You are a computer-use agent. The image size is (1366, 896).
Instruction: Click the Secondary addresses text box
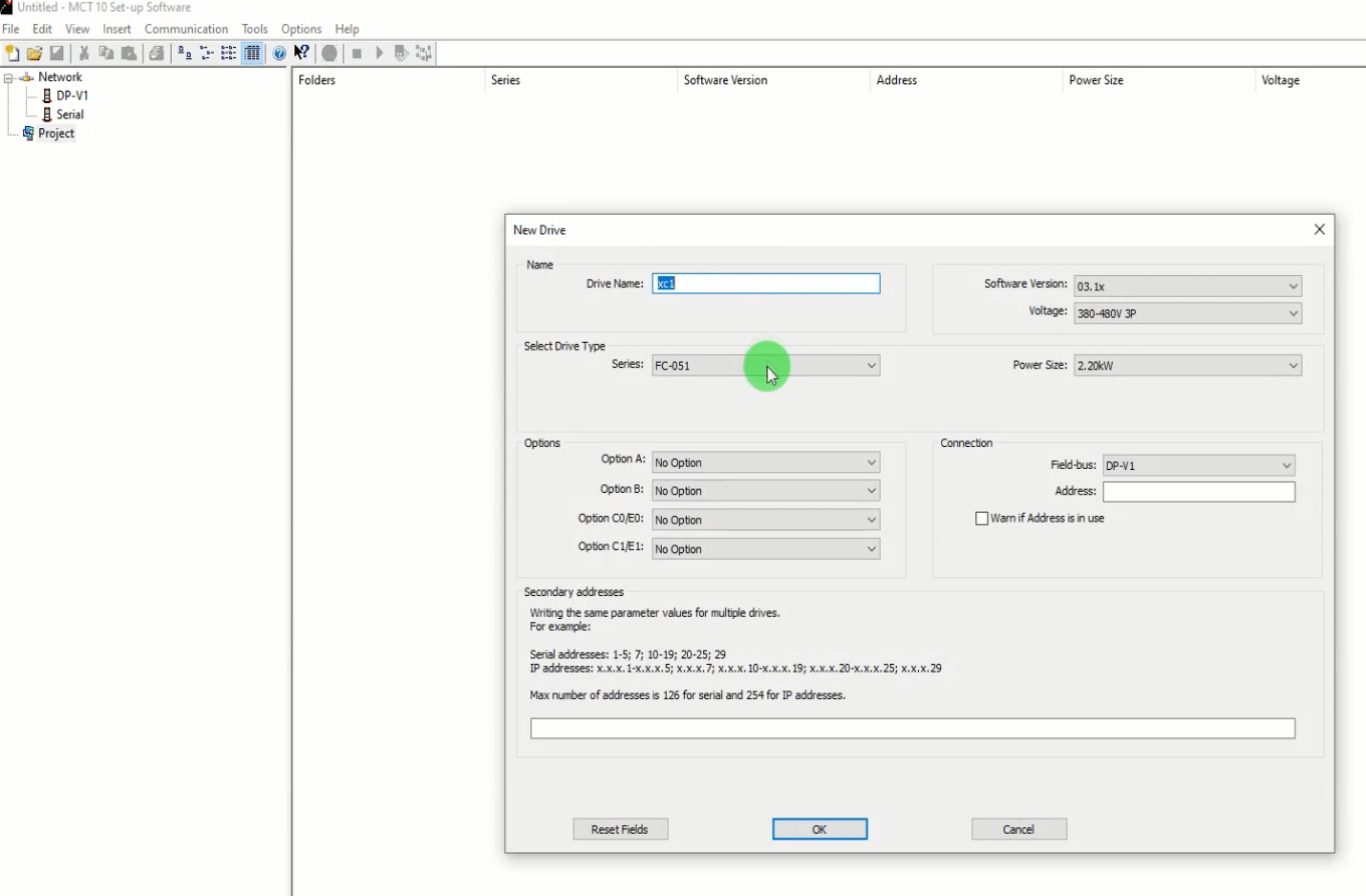point(912,729)
